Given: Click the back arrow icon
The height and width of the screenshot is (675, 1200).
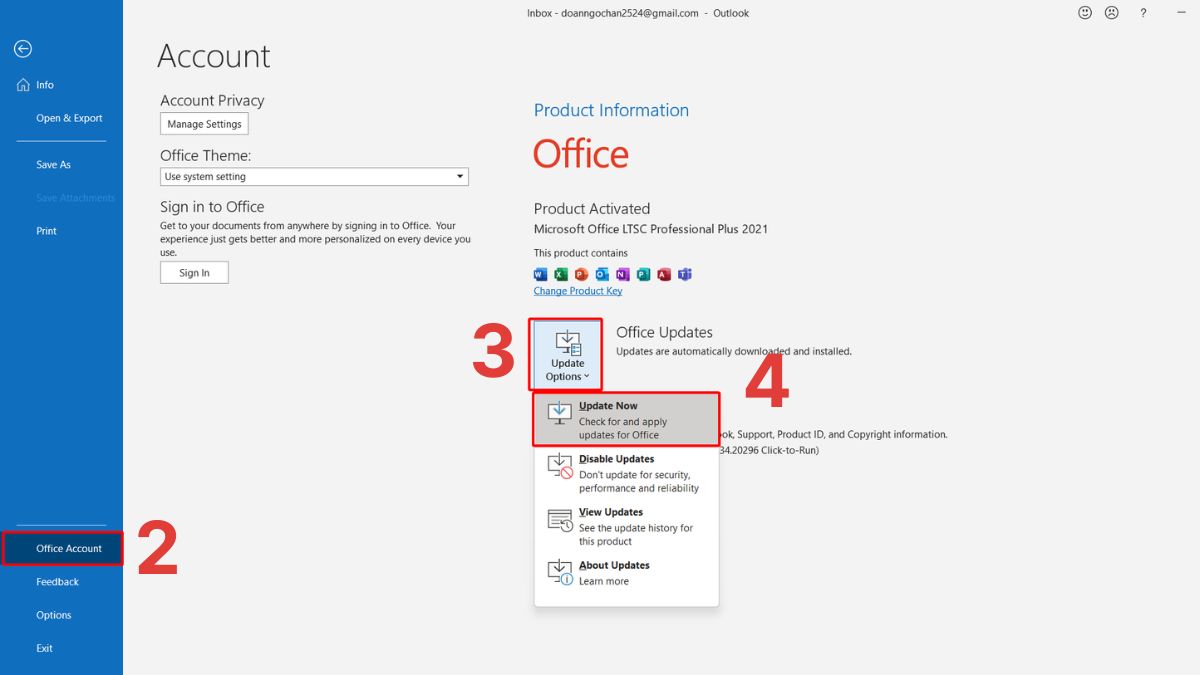Looking at the screenshot, I should [23, 49].
